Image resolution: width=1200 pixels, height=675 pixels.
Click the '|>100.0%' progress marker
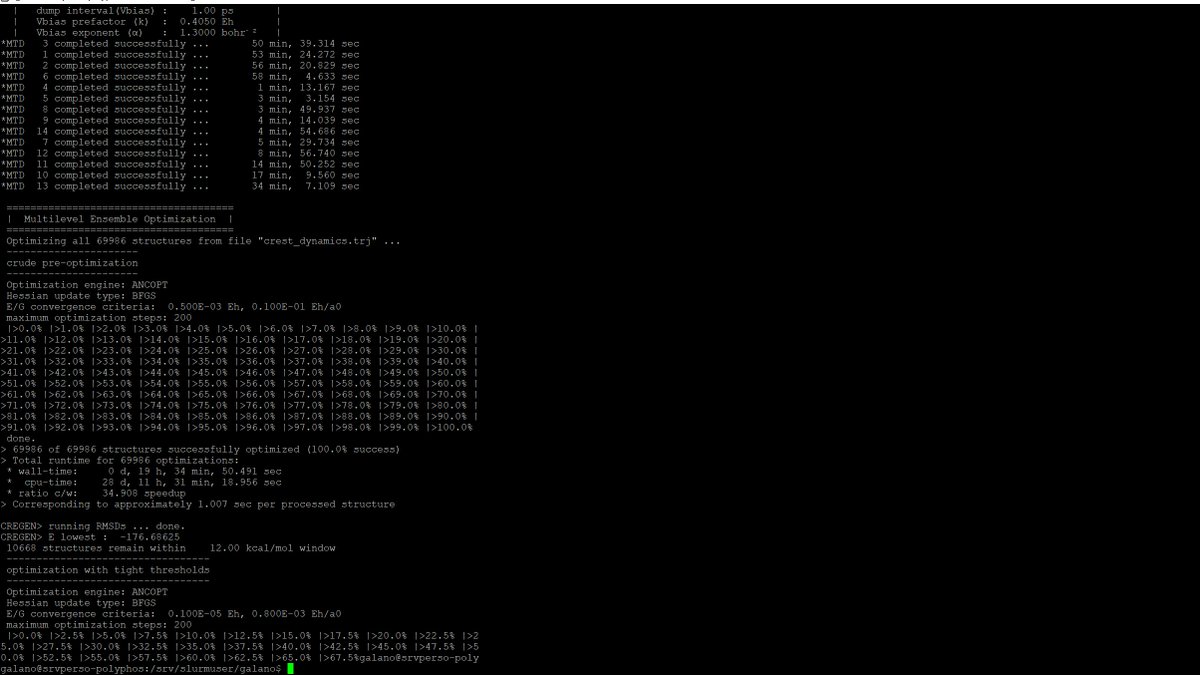pos(450,427)
